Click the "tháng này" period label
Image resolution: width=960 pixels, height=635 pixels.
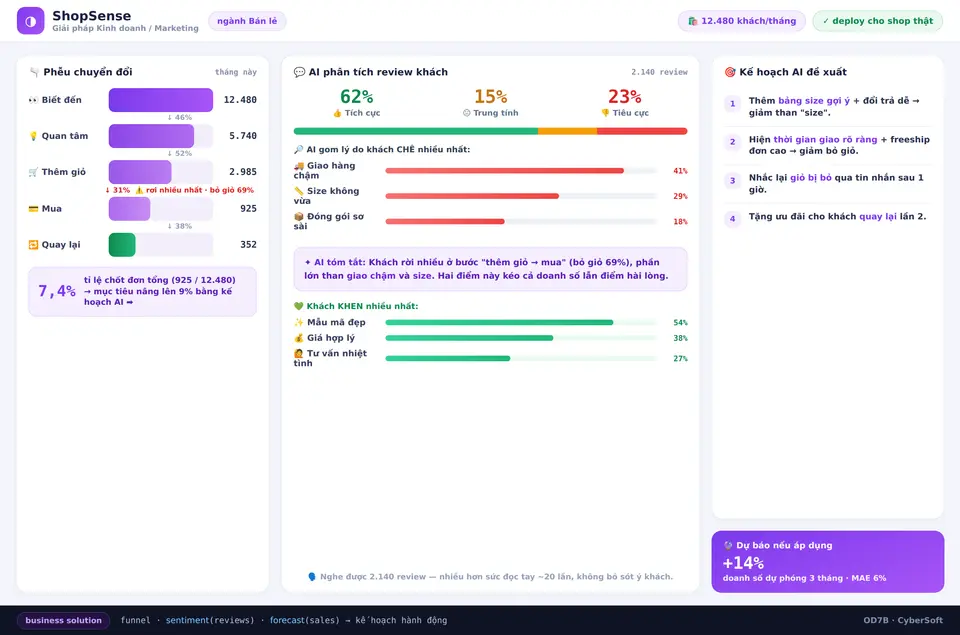[x=236, y=72]
